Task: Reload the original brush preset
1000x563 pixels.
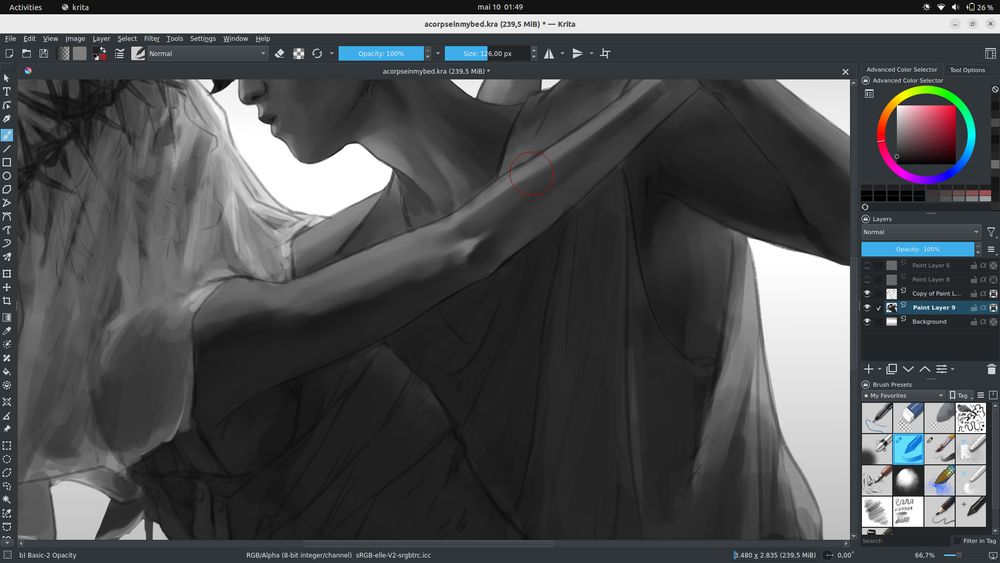Action: click(x=317, y=54)
